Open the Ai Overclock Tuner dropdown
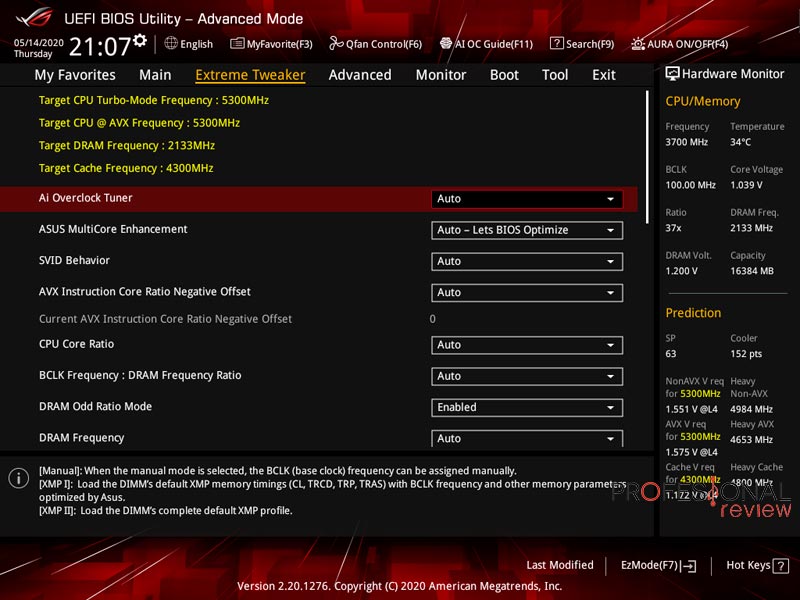800x600 pixels. [527, 199]
